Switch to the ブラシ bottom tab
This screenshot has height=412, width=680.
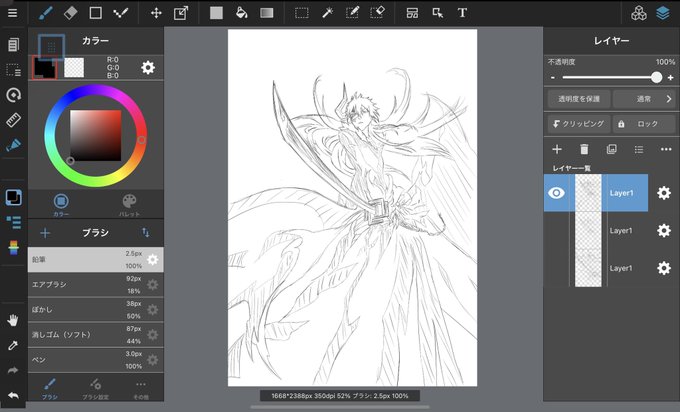49,388
